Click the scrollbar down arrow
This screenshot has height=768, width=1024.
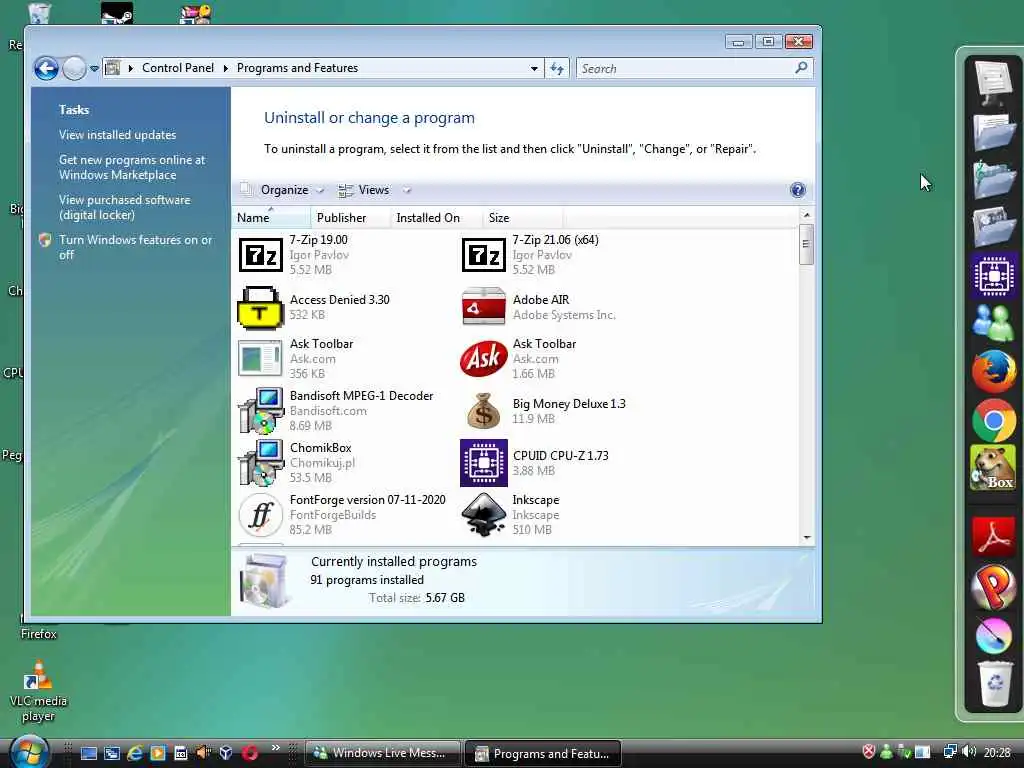807,537
